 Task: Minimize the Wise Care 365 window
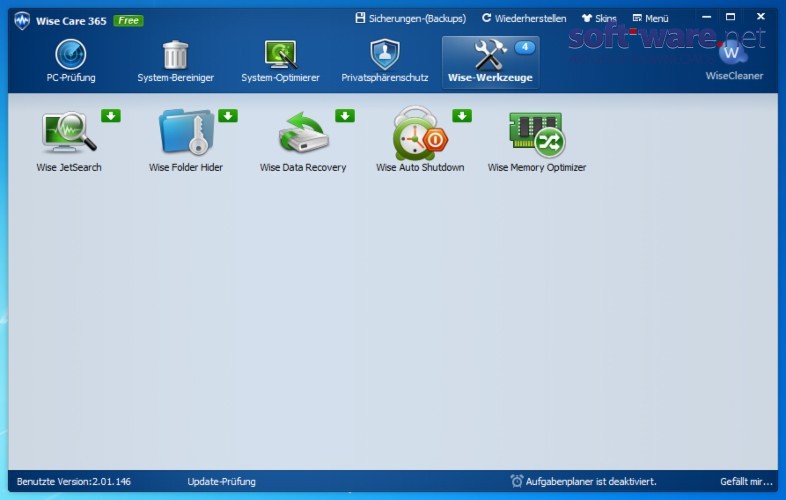tap(707, 17)
